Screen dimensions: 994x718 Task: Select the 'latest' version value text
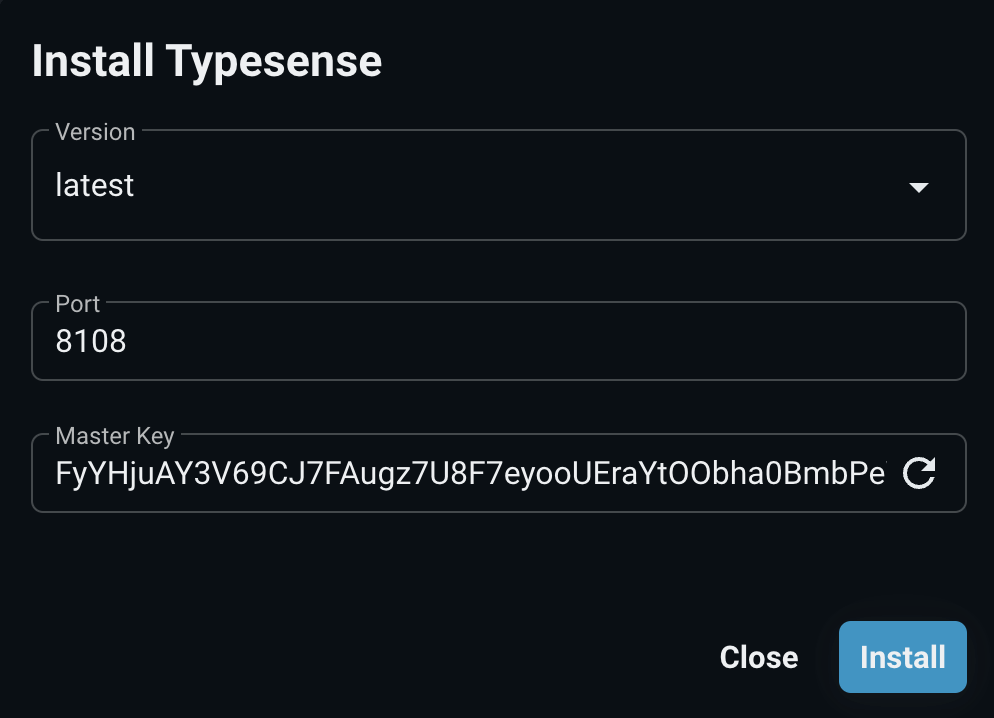[x=95, y=186]
